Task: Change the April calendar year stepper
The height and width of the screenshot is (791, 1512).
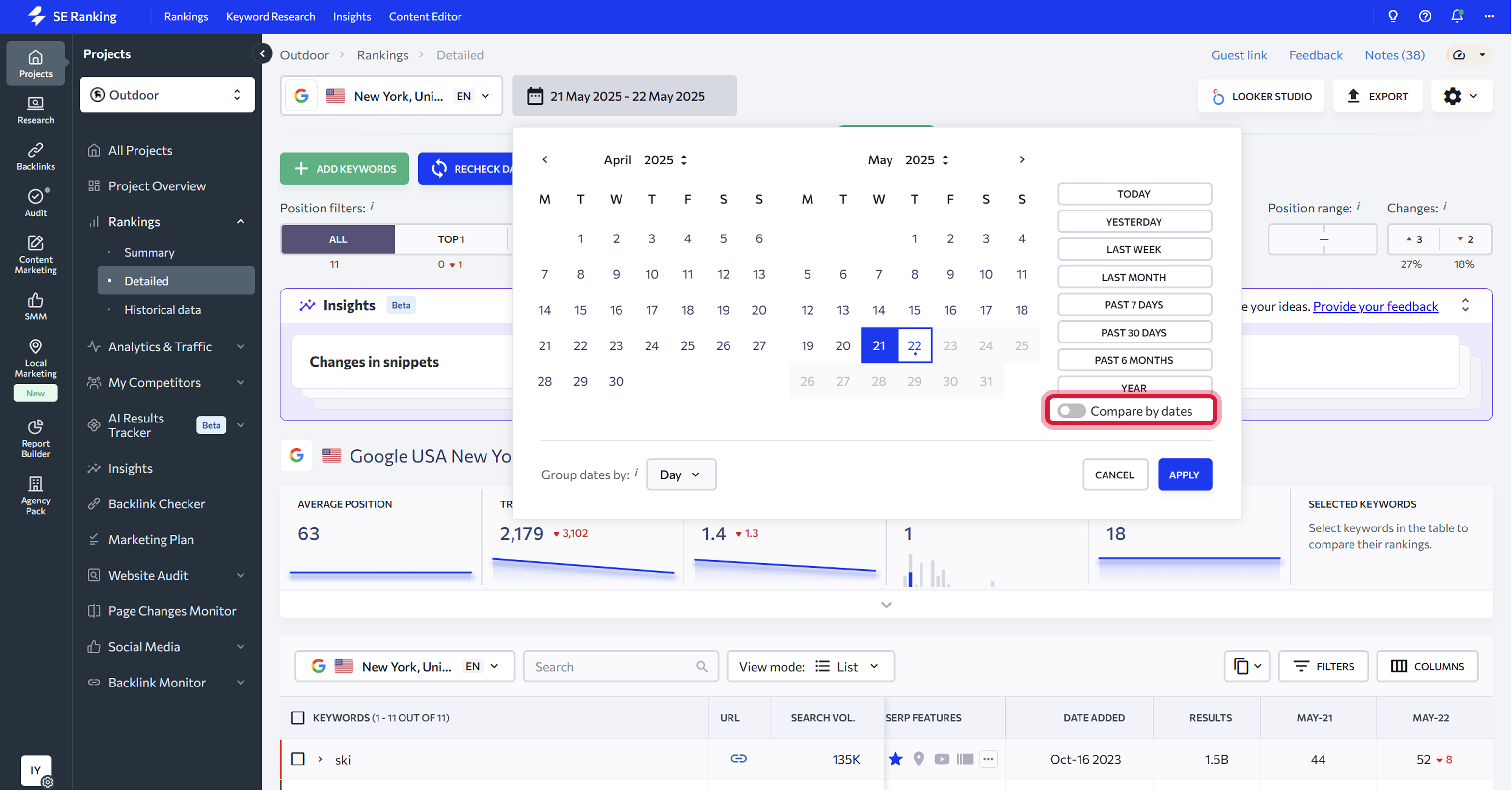Action: click(x=684, y=159)
